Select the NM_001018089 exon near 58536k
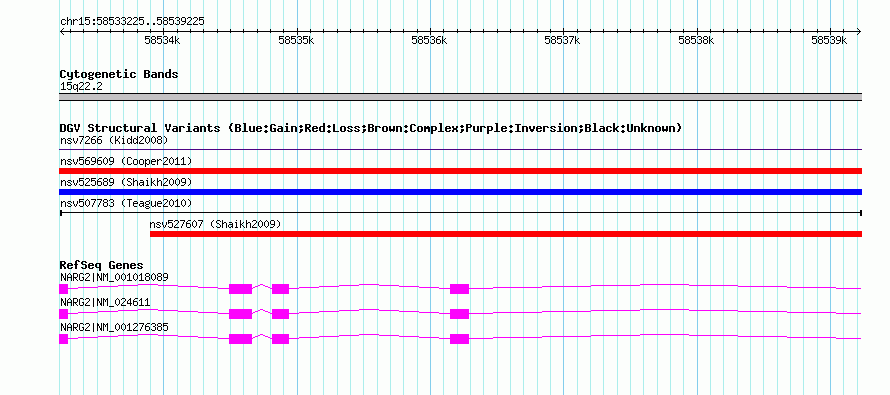The height and width of the screenshot is (395, 890). [x=460, y=289]
